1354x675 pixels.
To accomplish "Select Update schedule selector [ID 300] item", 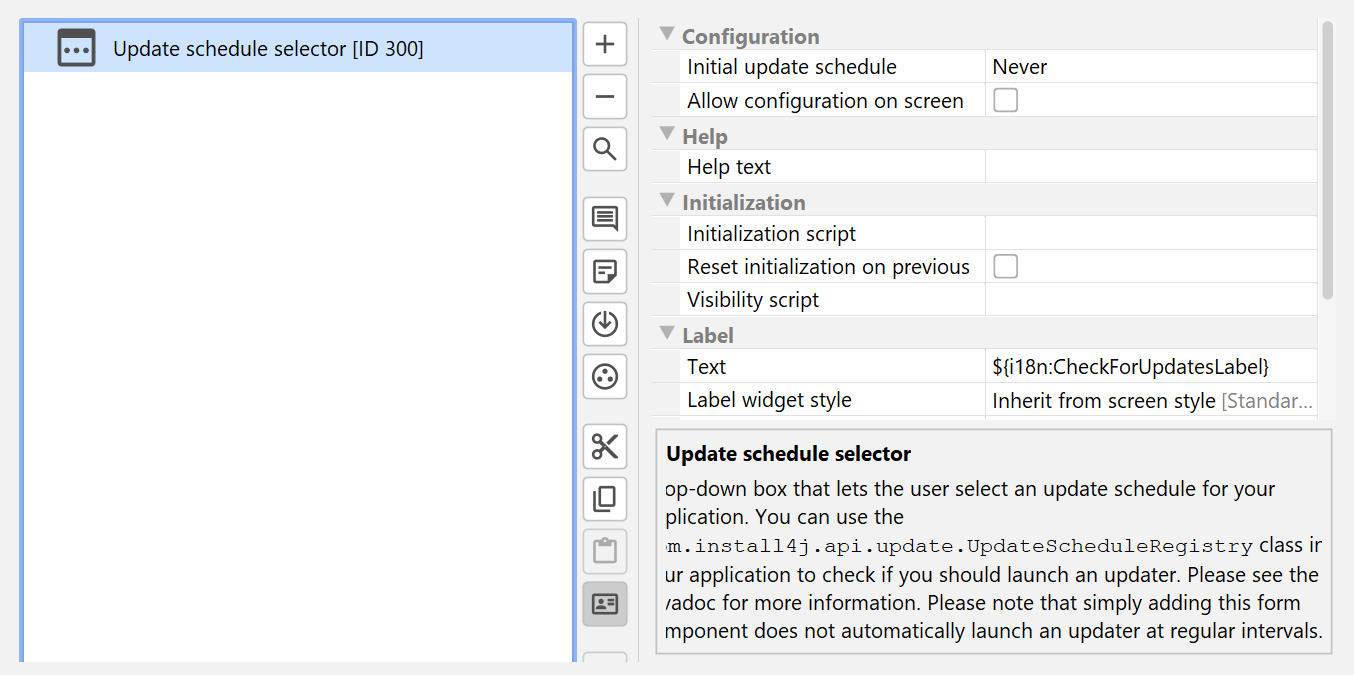I will click(268, 49).
